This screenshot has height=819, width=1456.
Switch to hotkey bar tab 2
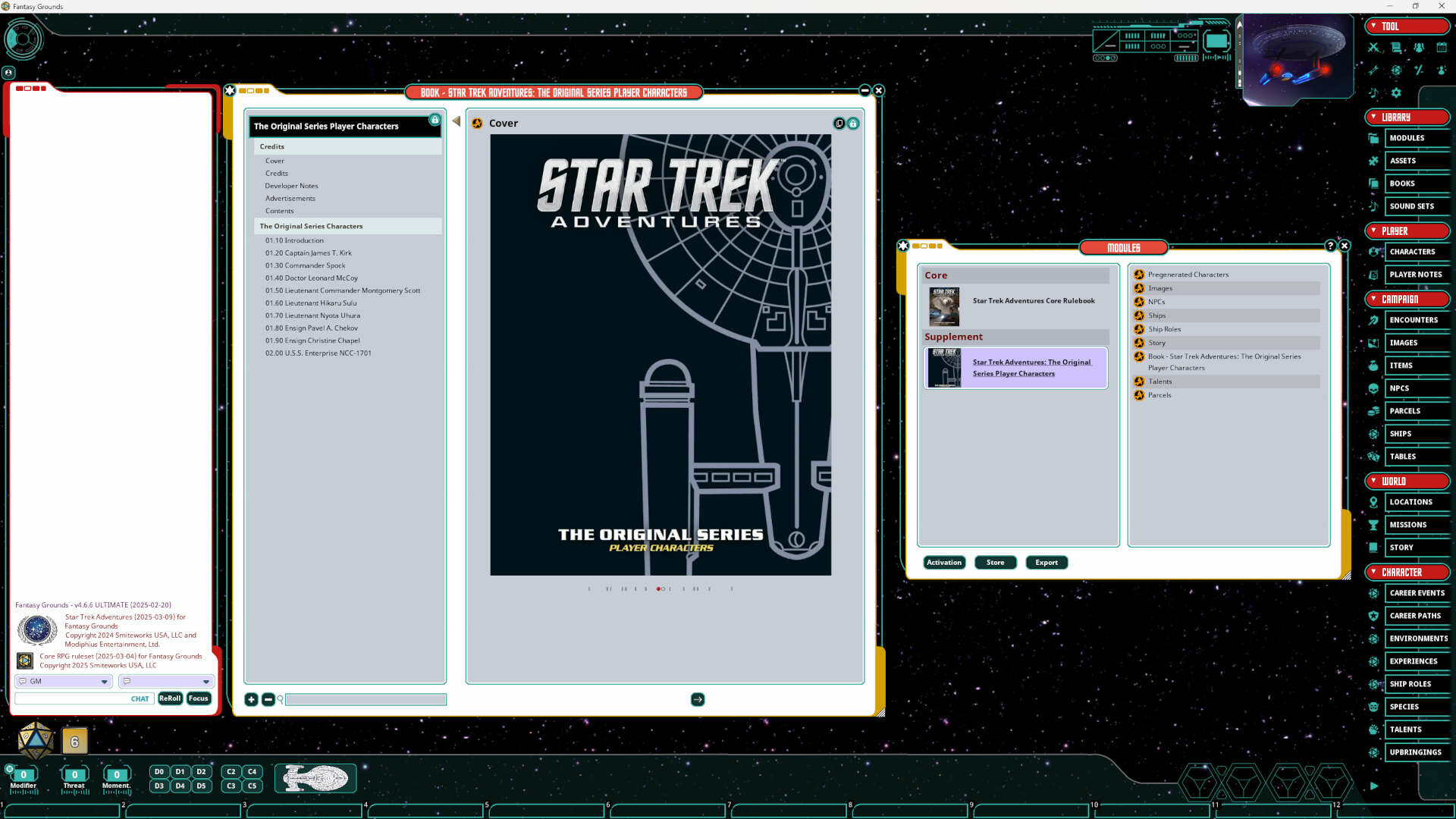[x=122, y=805]
